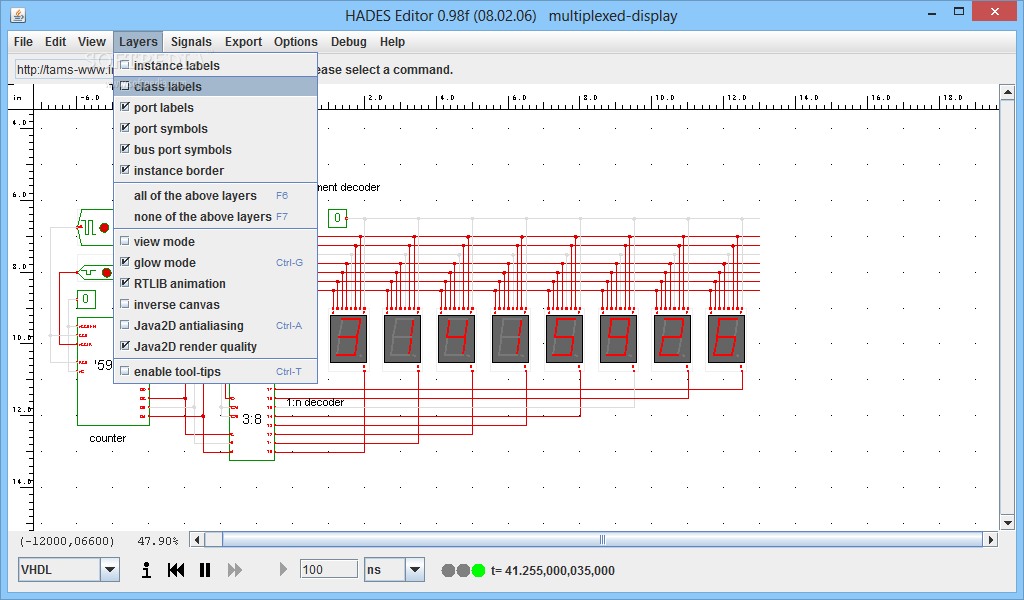Rewind the simulation to start
1024x600 pixels.
click(x=176, y=570)
